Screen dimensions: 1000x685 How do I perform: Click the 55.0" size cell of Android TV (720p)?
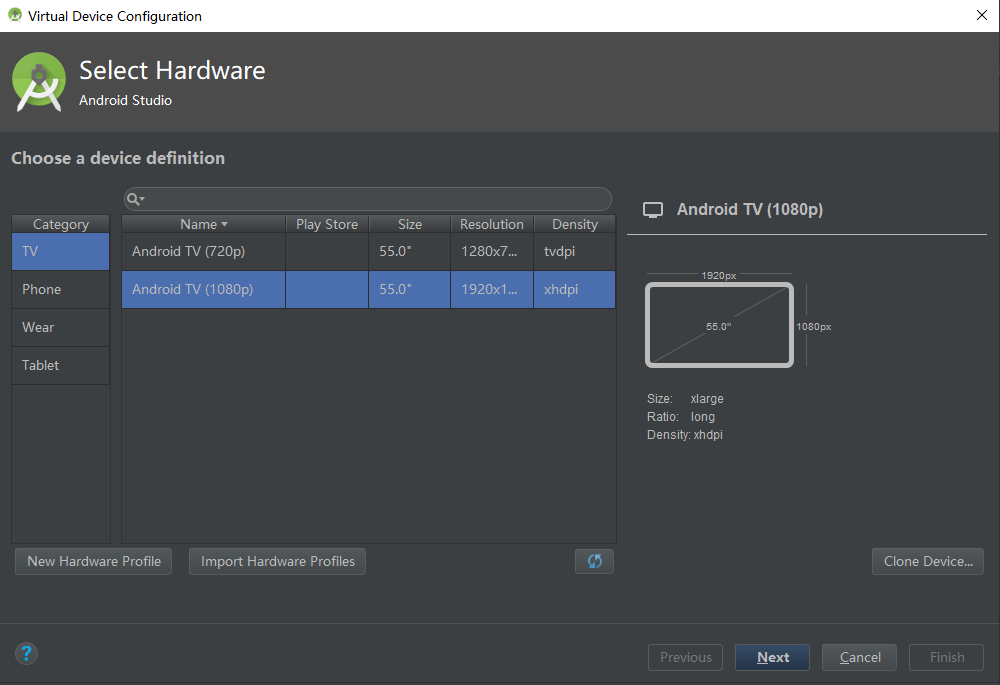point(409,251)
